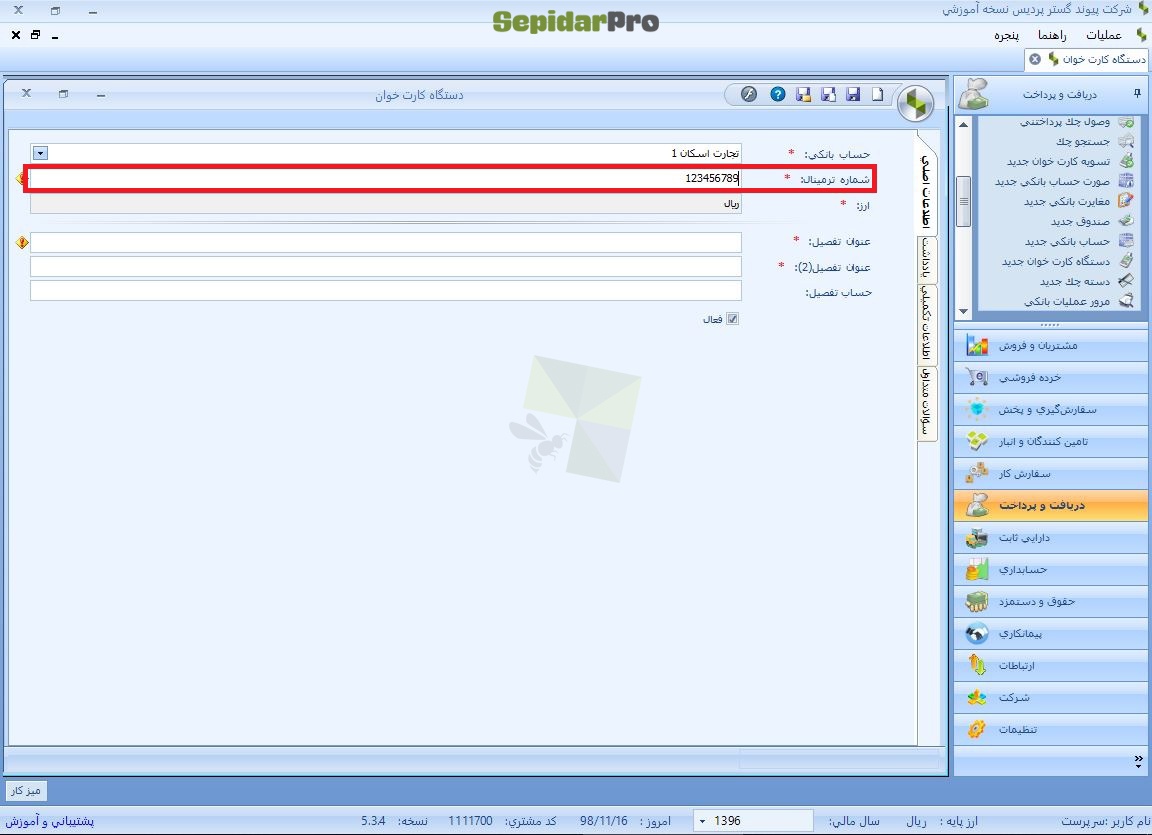Click the حساب تفصيل input field

point(386,291)
